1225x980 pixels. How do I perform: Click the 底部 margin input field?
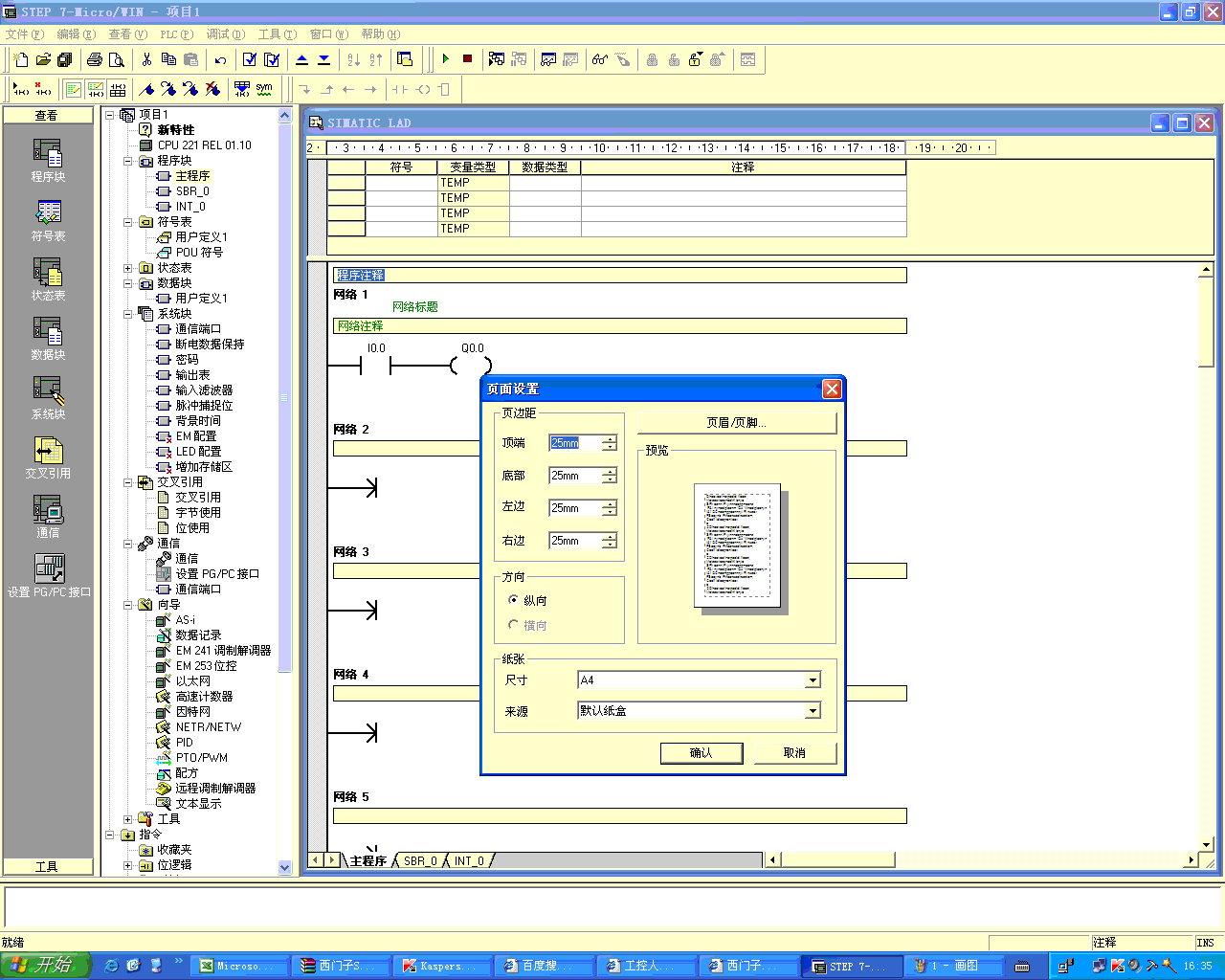(x=574, y=476)
